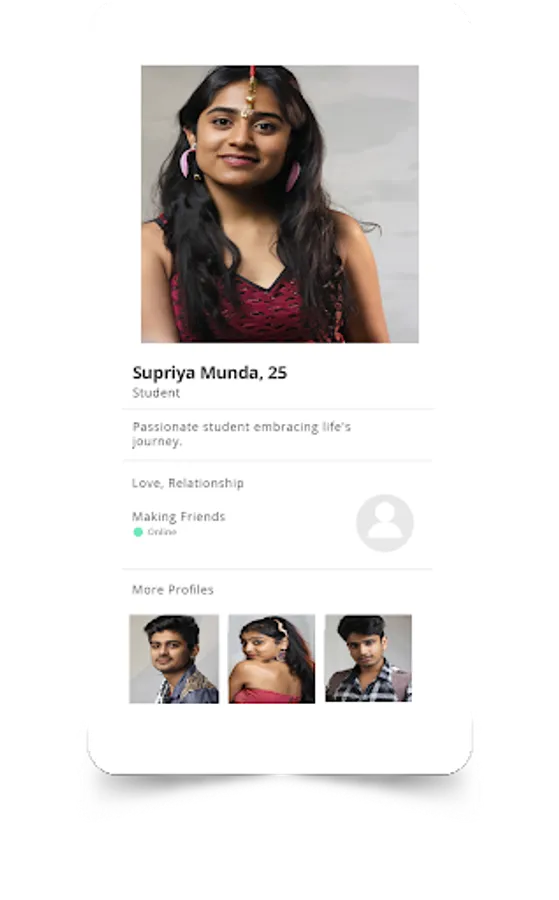Click the name Supriya Munda, 25
Viewport: 559px width, 900px height.
pos(209,373)
